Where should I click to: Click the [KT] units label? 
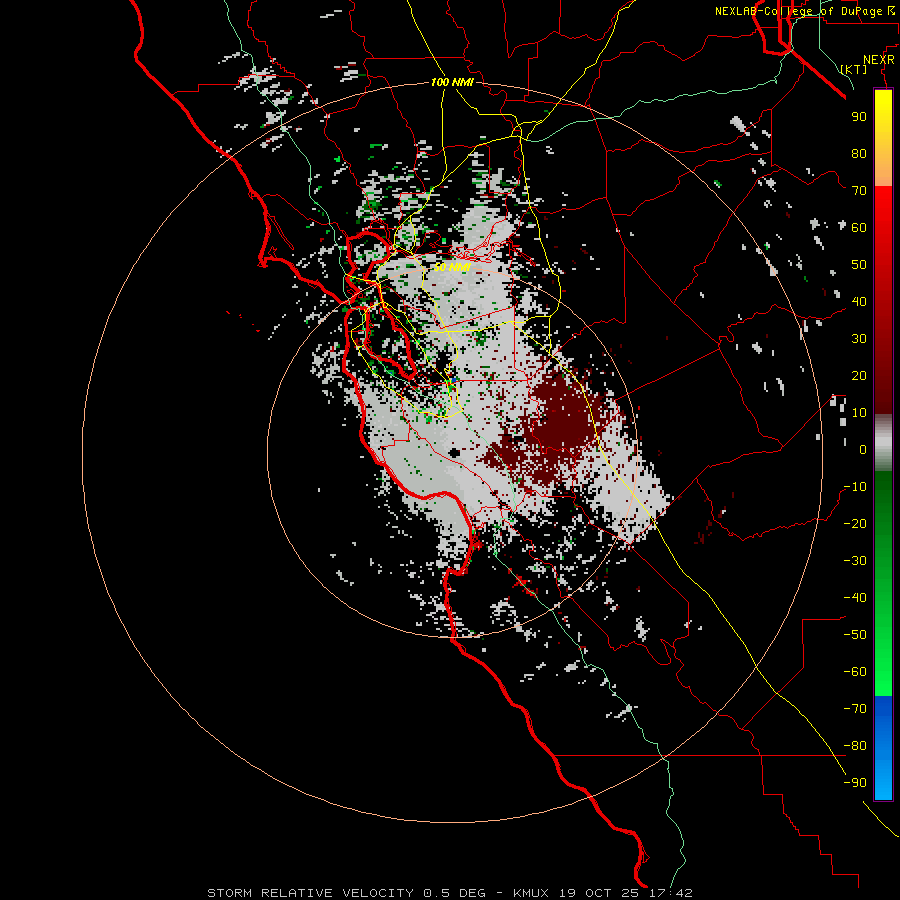click(854, 69)
